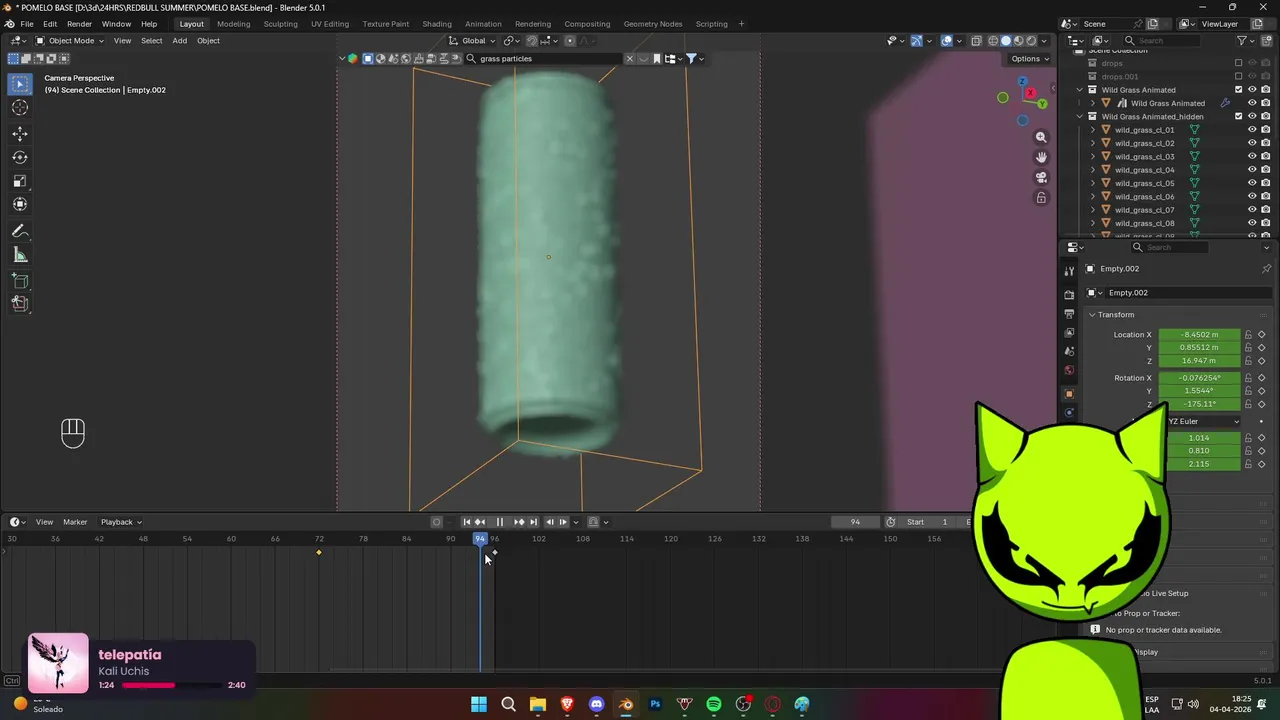Select the Measure tool
The width and height of the screenshot is (1280, 720).
pyautogui.click(x=20, y=255)
